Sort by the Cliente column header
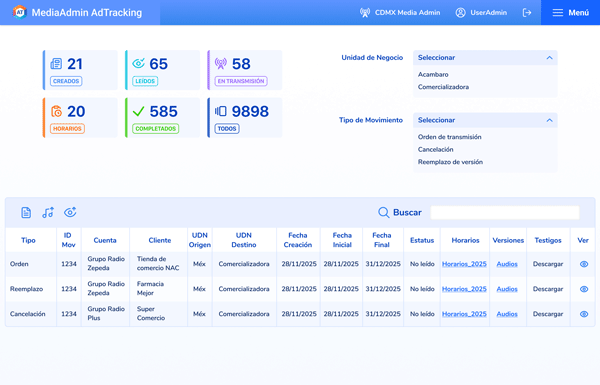The image size is (600, 385). pyautogui.click(x=160, y=240)
